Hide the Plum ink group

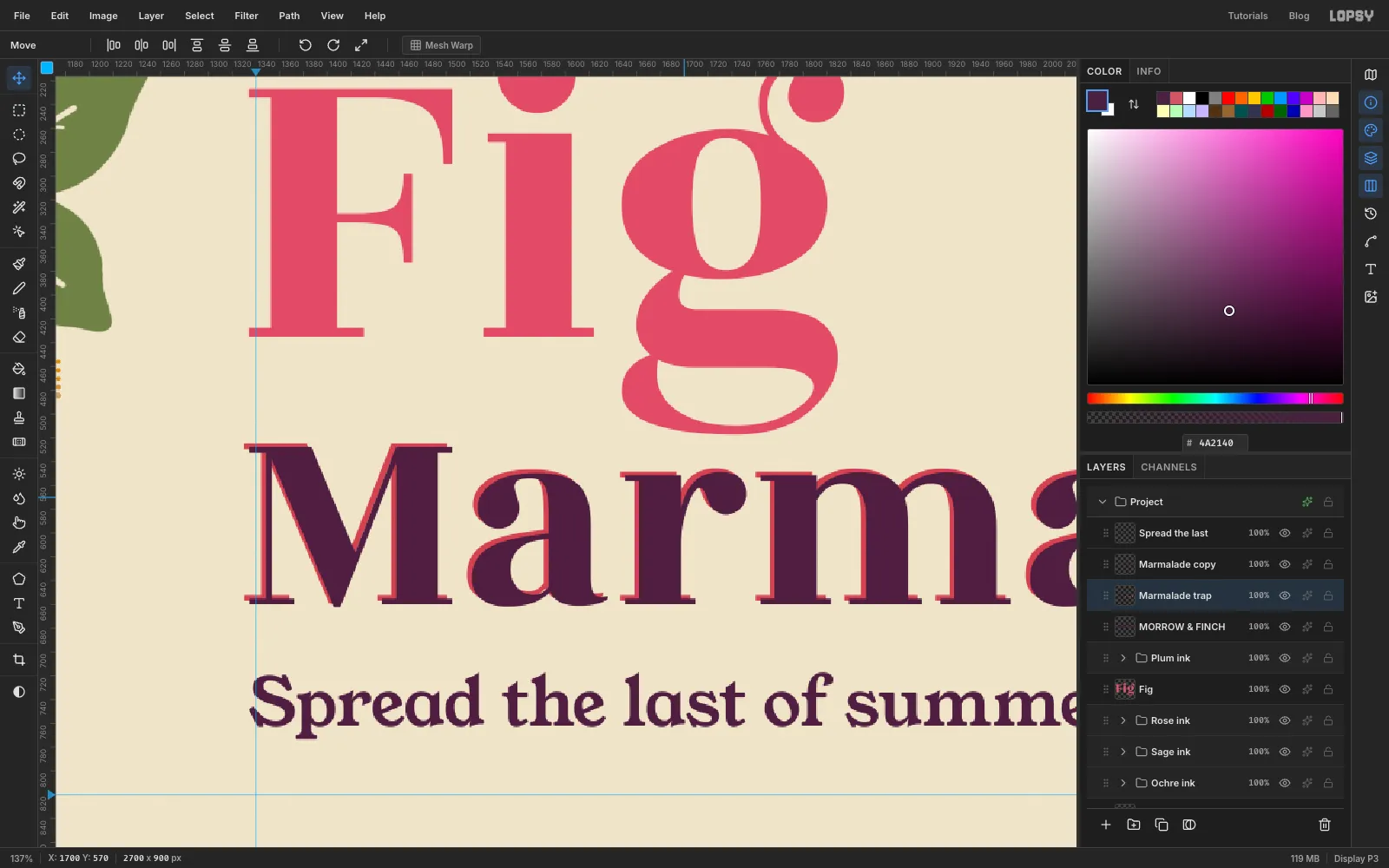[x=1285, y=658]
